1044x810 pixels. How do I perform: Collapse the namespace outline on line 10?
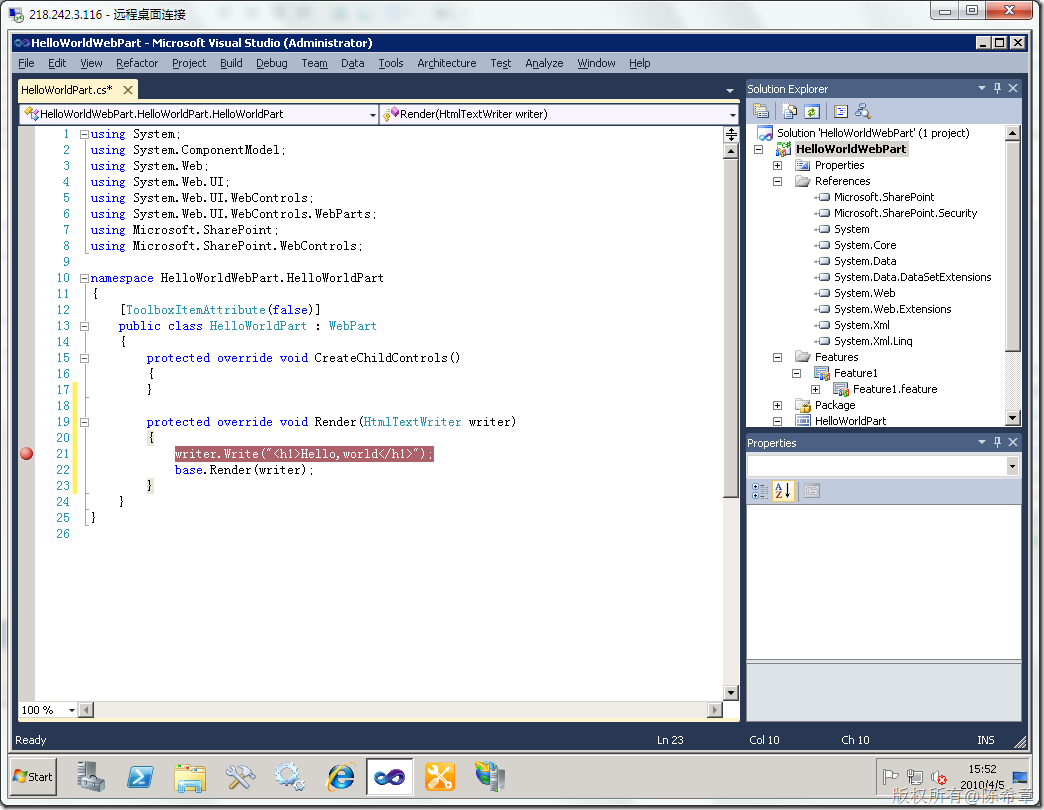85,278
